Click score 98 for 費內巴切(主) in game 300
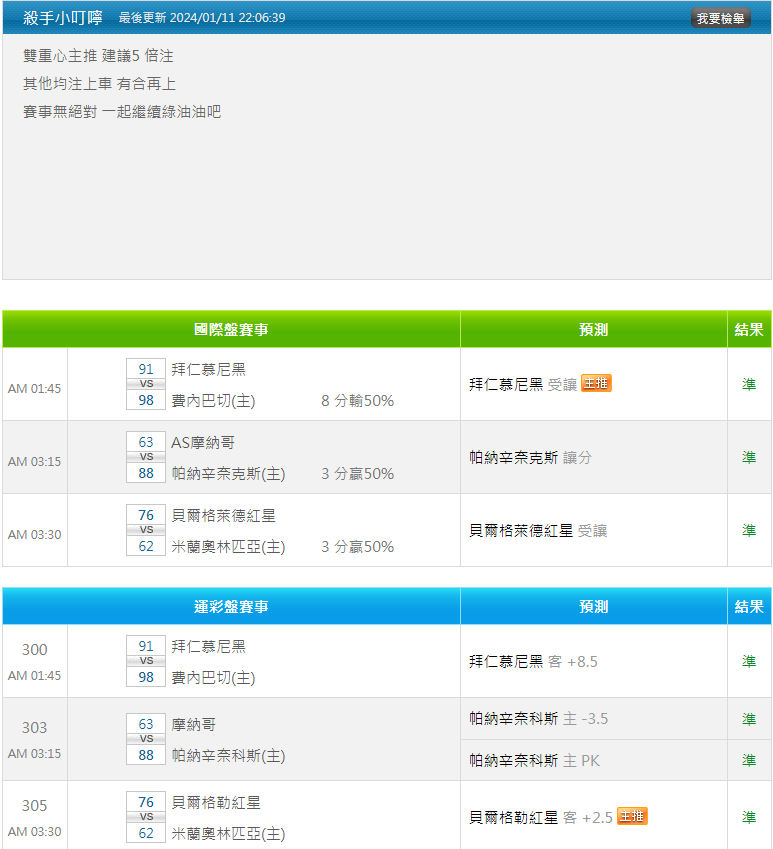The image size is (773, 849). tap(146, 677)
